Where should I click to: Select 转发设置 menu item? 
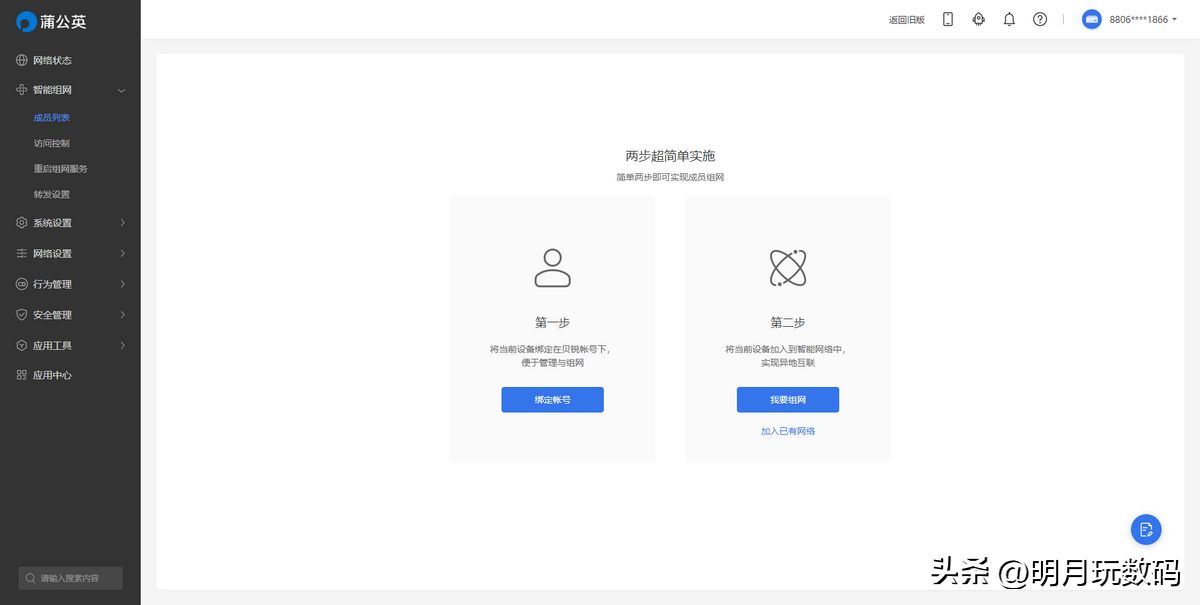[52, 194]
